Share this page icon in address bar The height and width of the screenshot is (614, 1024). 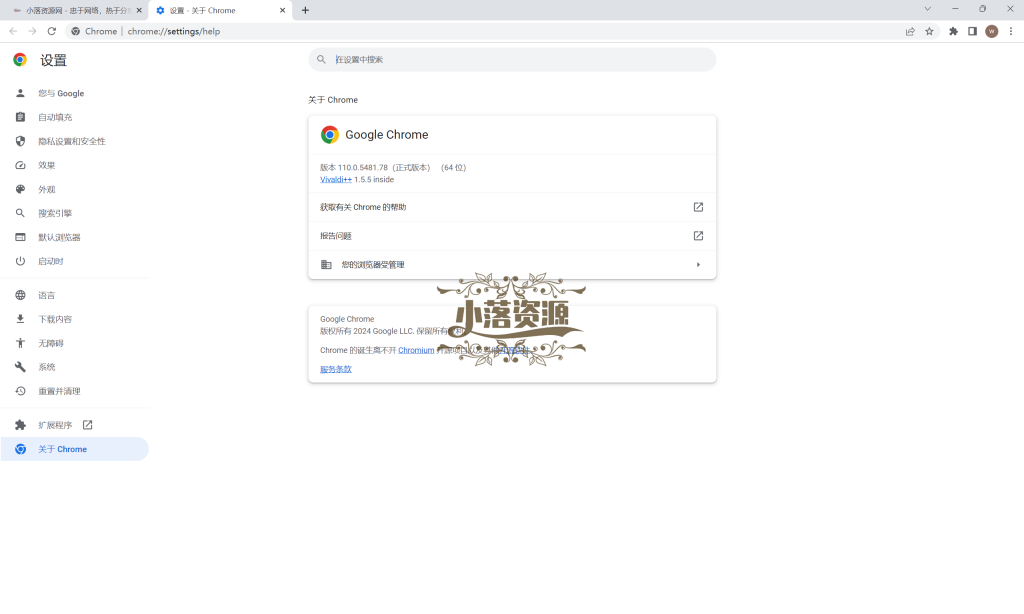point(910,31)
